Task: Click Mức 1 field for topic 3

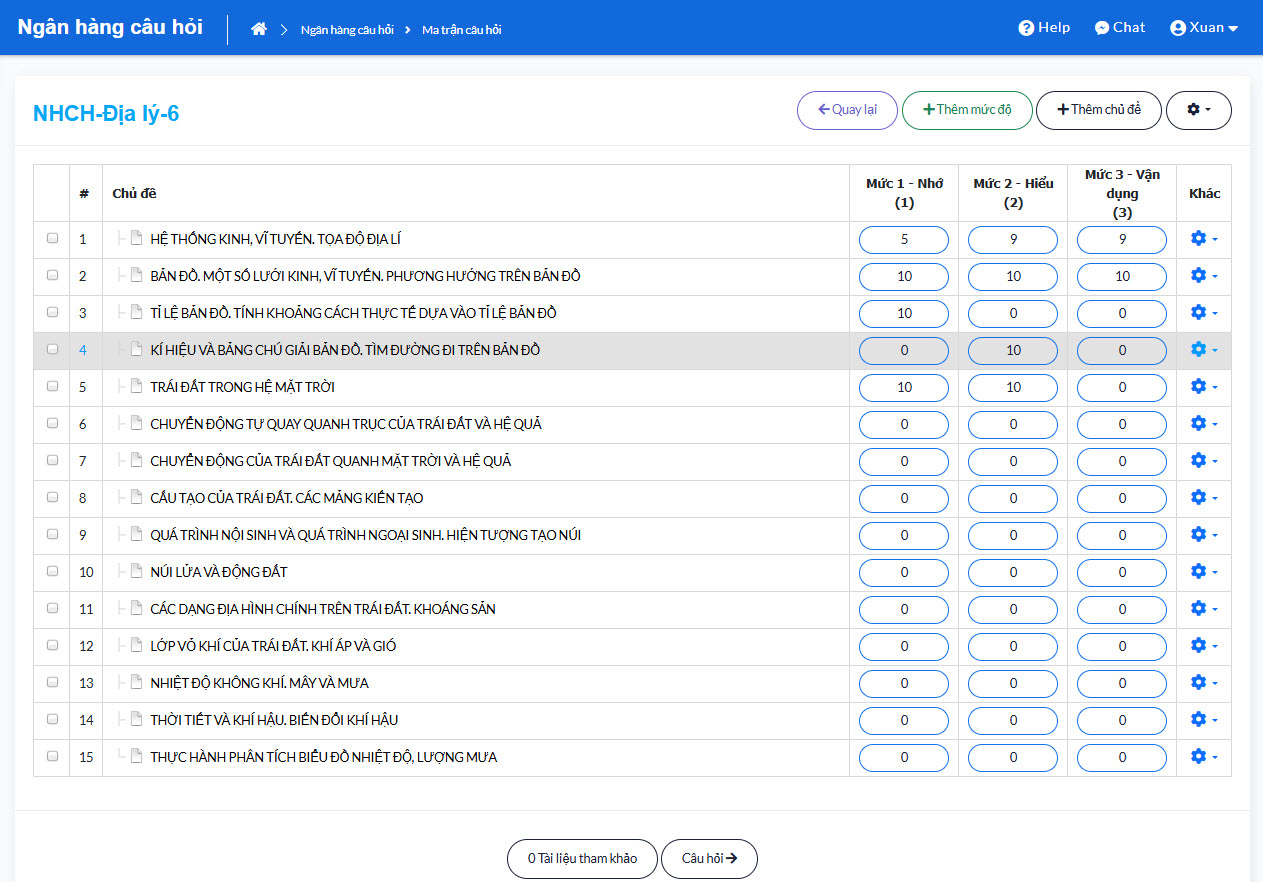Action: 904,314
